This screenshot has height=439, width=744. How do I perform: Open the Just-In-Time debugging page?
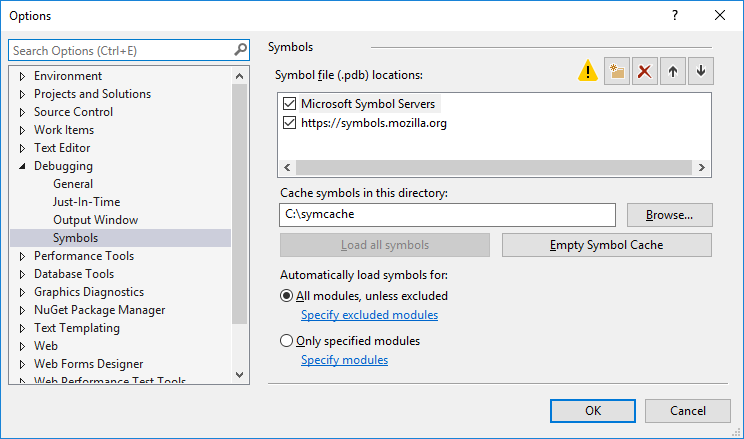(x=86, y=202)
